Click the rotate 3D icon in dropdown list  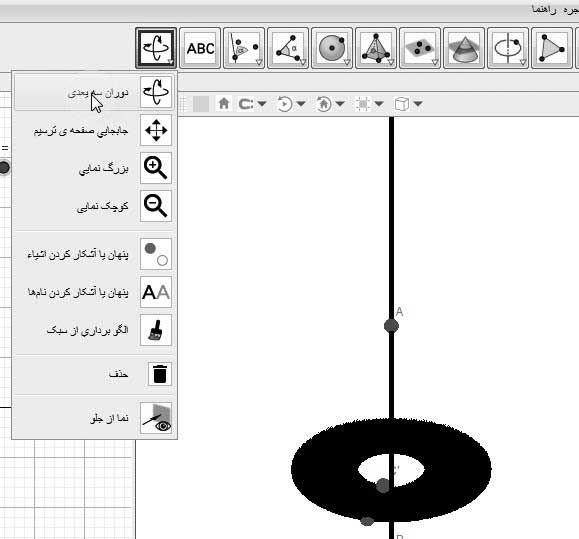pyautogui.click(x=156, y=92)
